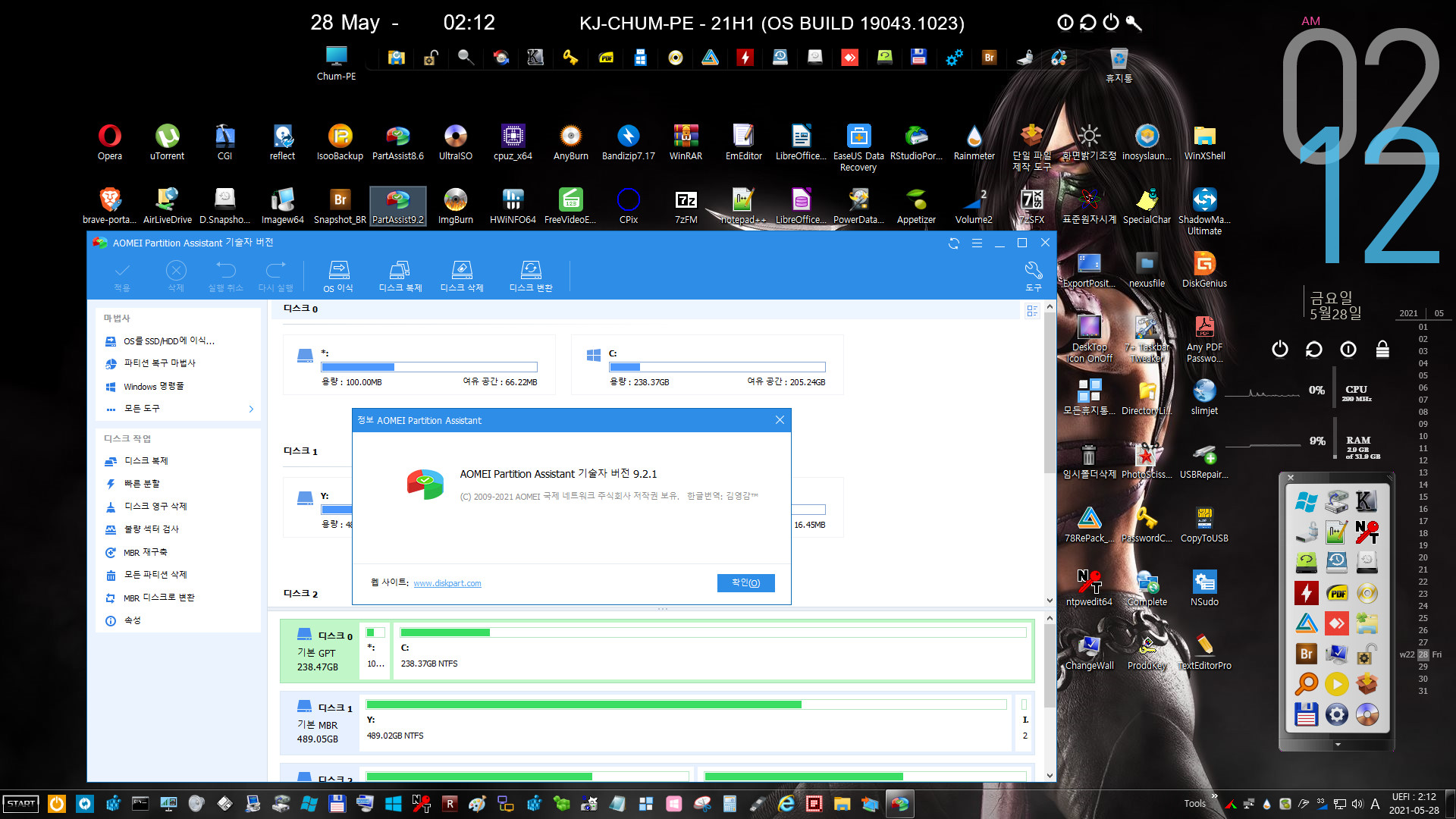Click the lock icon beside the power icons
This screenshot has height=819, width=1456.
[1382, 349]
